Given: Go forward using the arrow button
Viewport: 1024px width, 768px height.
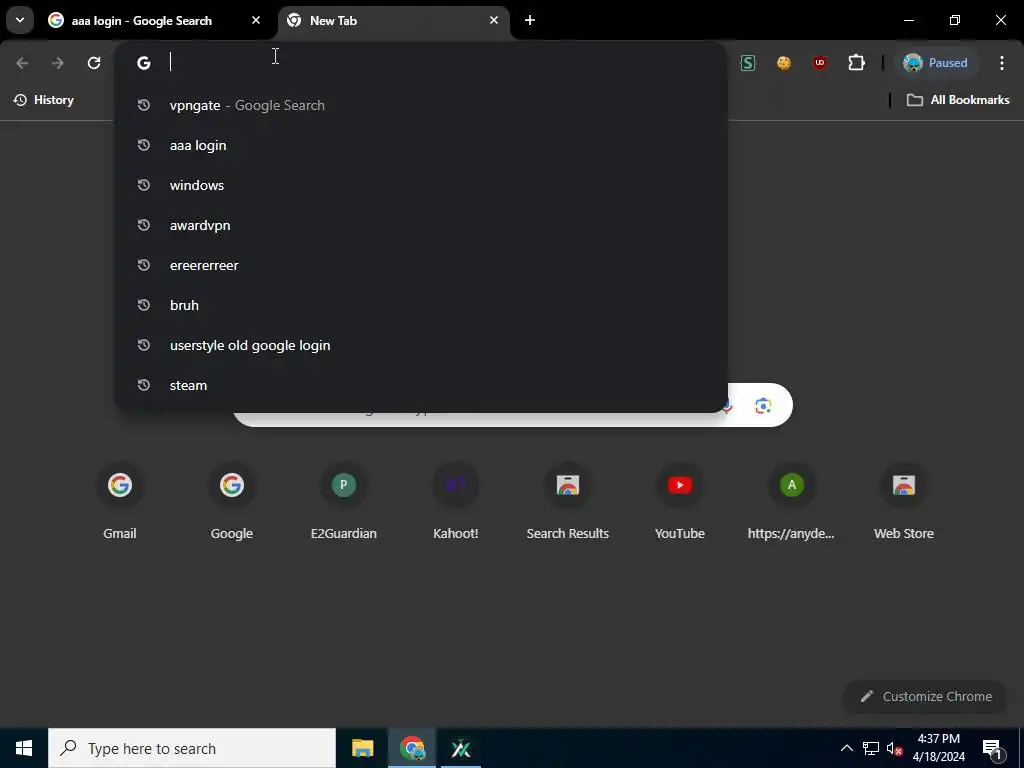Looking at the screenshot, I should point(58,63).
